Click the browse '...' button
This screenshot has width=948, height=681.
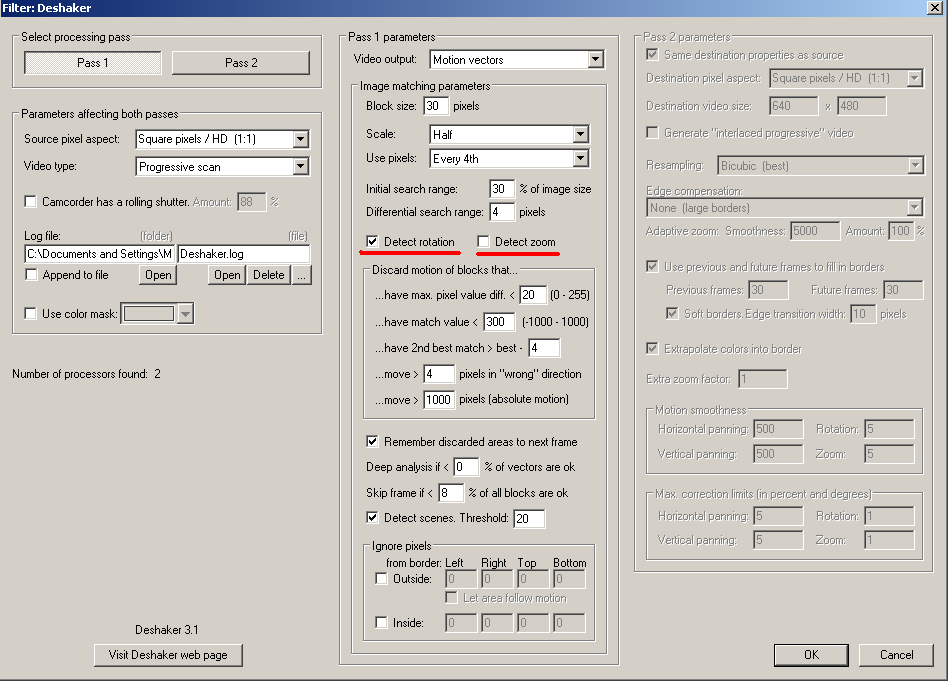point(302,275)
